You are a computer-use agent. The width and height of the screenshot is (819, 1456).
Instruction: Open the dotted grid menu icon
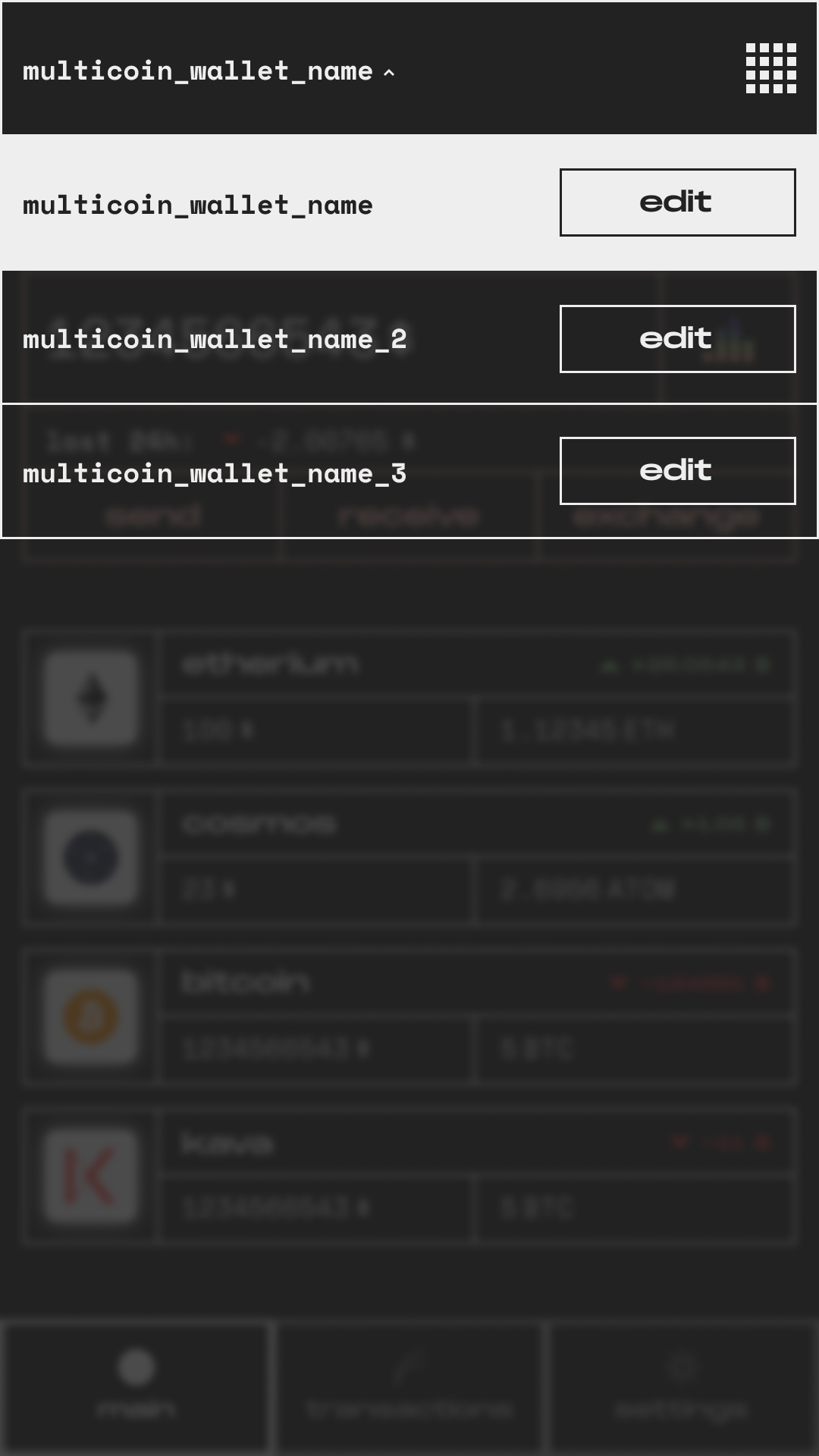[770, 68]
